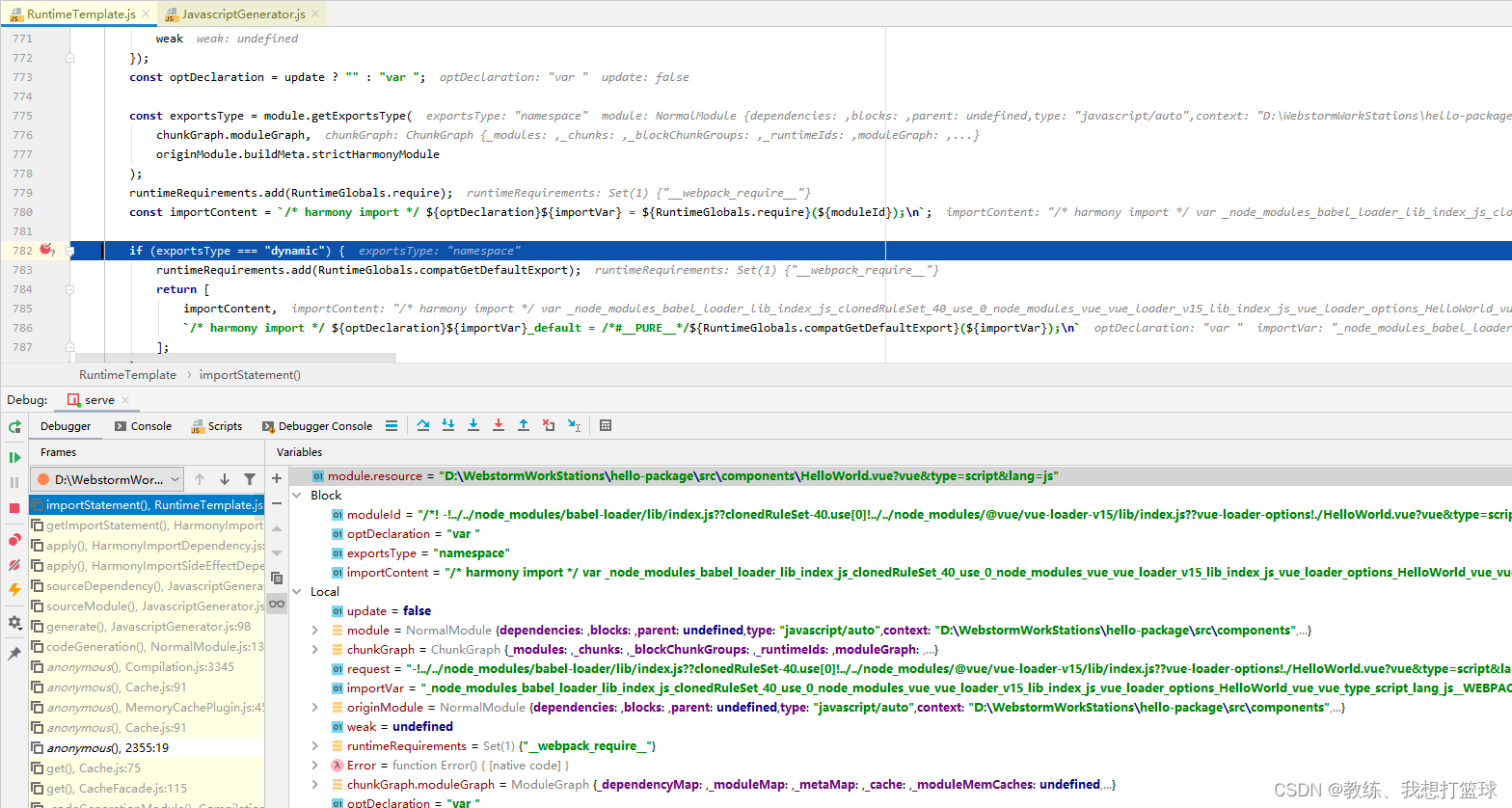Resume program execution
The height and width of the screenshot is (808, 1512).
point(14,457)
